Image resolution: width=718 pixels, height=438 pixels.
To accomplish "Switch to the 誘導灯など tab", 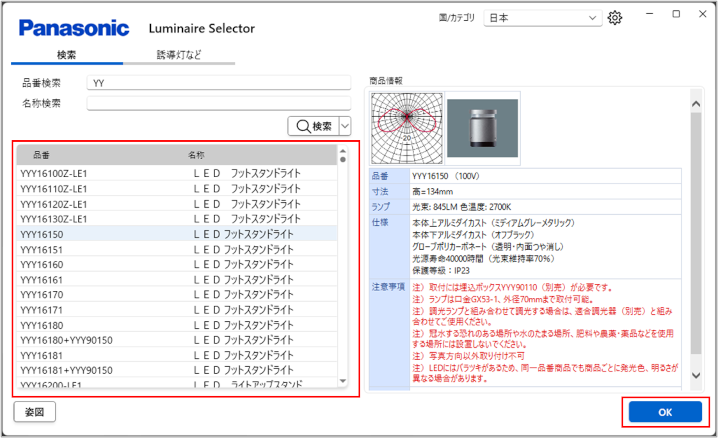I will click(x=179, y=55).
